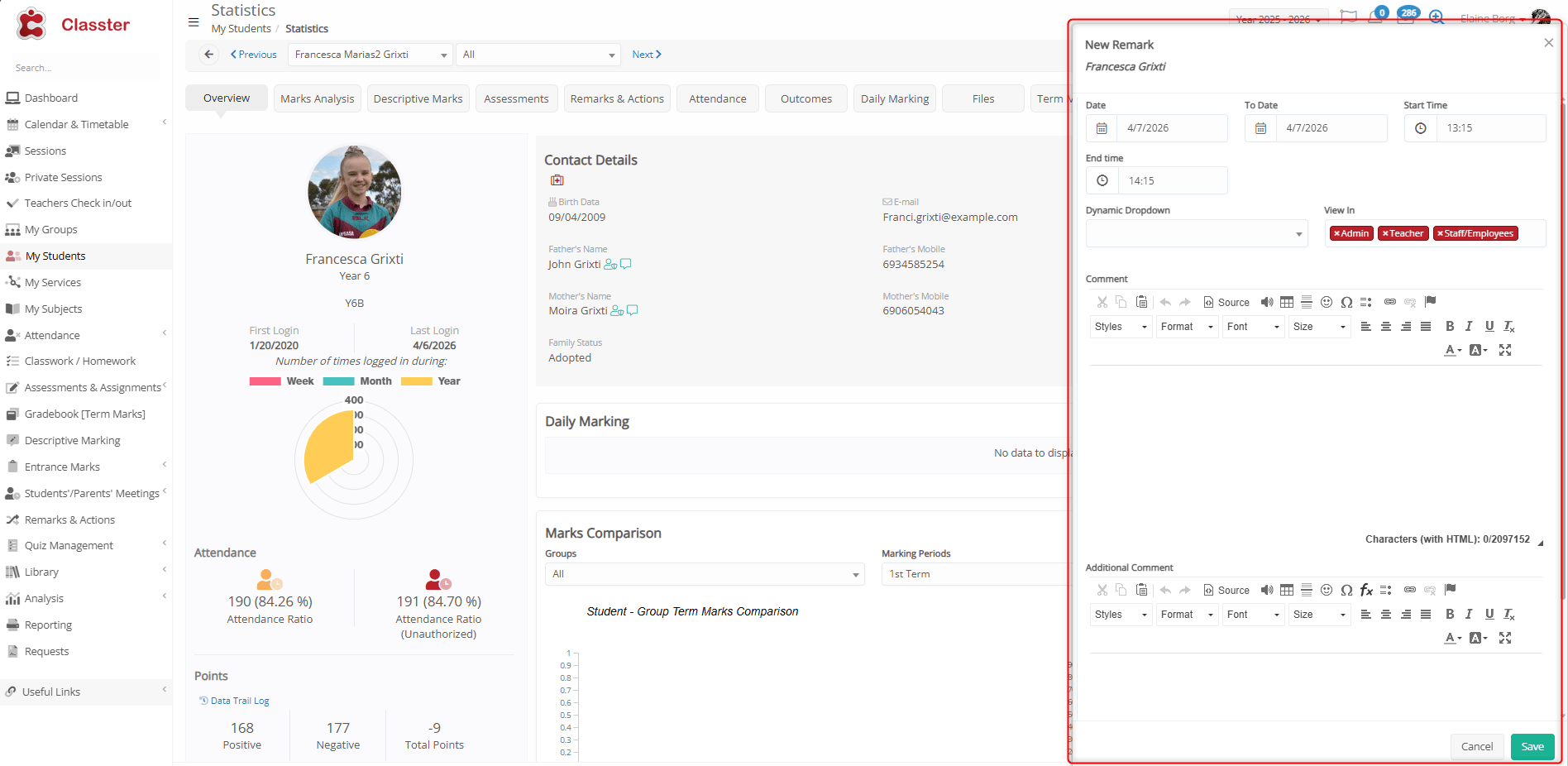The width and height of the screenshot is (1568, 766).
Task: Switch to the Marks Analysis tab
Action: pos(317,98)
